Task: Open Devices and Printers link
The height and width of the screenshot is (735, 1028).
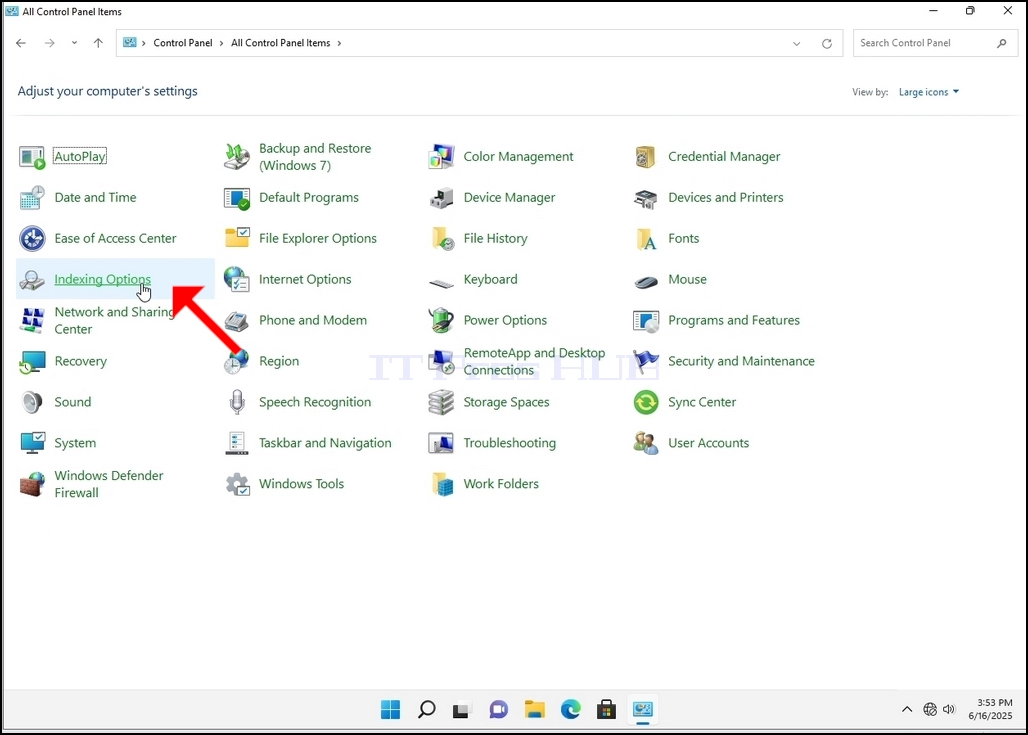Action: [726, 197]
